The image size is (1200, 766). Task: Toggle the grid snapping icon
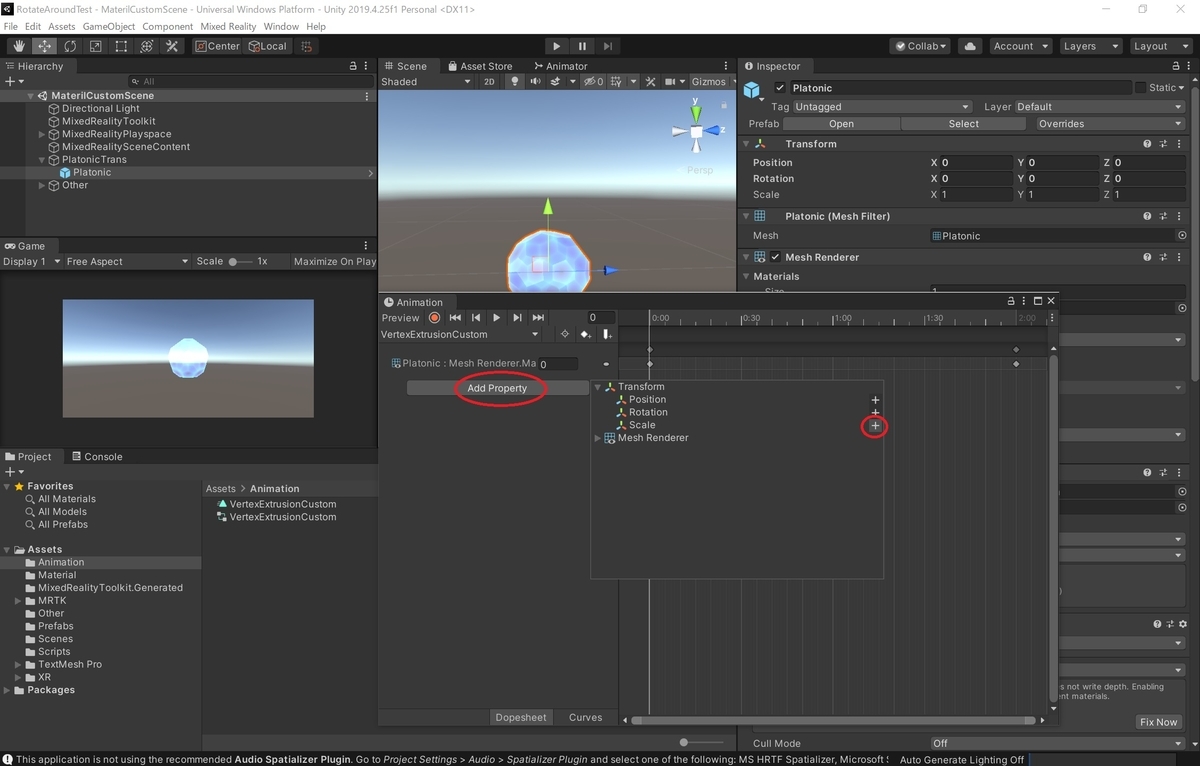tap(307, 46)
